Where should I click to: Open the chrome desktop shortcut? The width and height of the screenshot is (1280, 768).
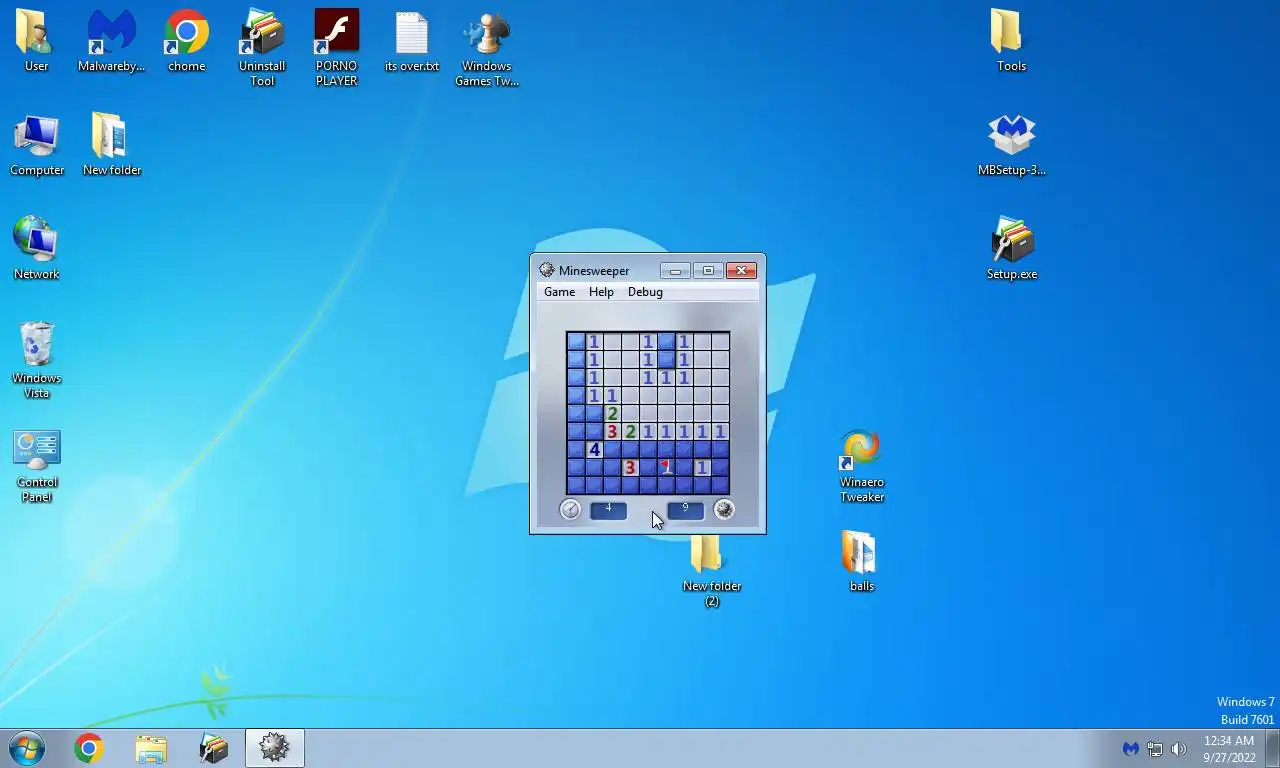click(x=186, y=41)
